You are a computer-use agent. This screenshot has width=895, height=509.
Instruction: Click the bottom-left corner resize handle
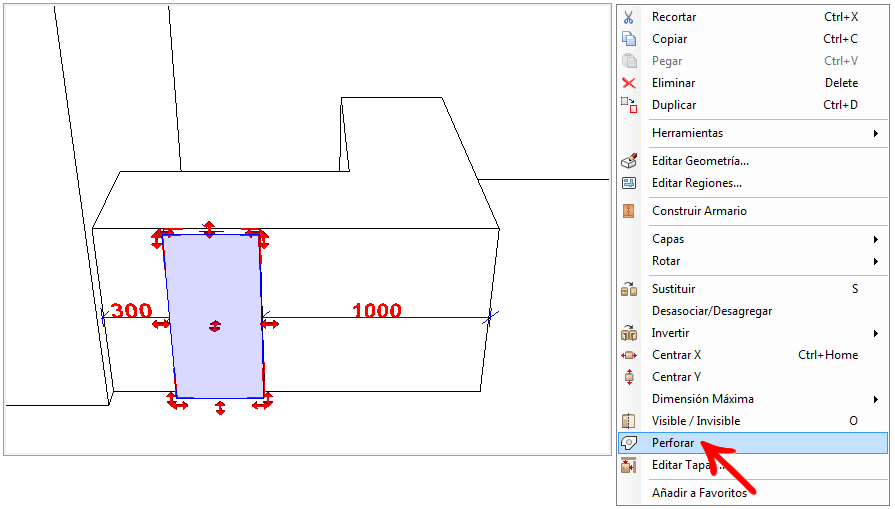[x=176, y=401]
